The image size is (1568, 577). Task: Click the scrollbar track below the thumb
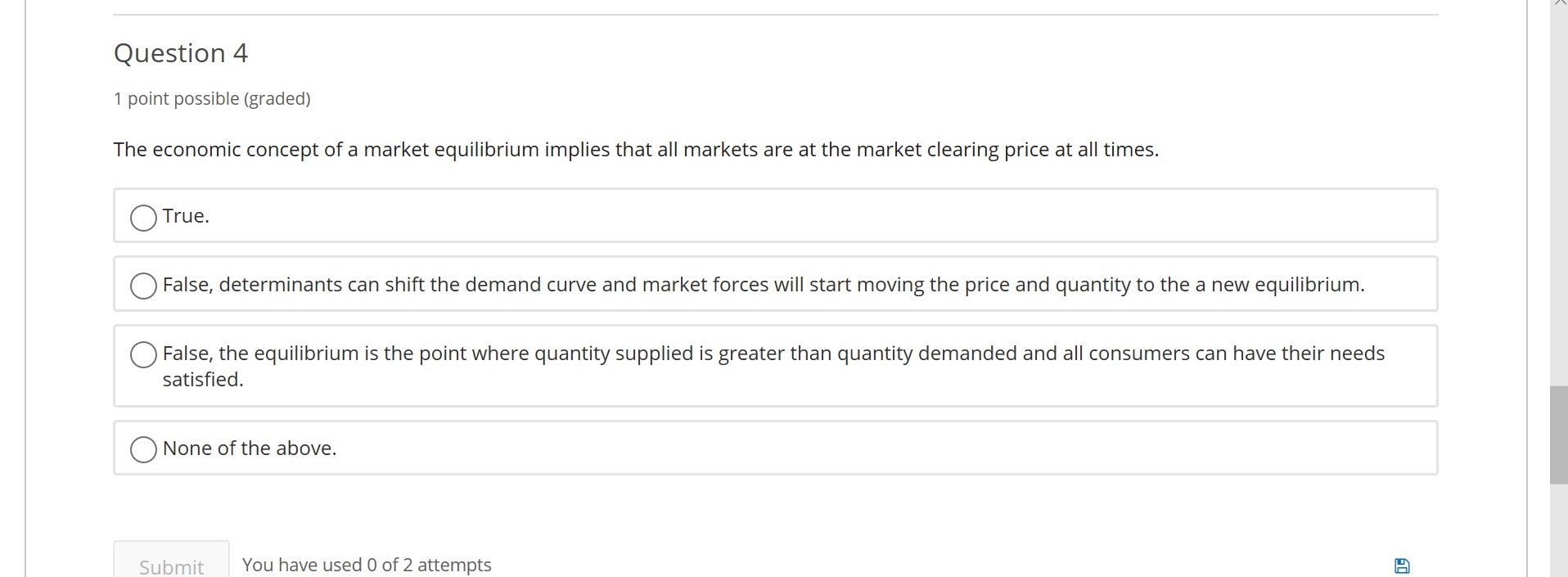pyautogui.click(x=1559, y=532)
